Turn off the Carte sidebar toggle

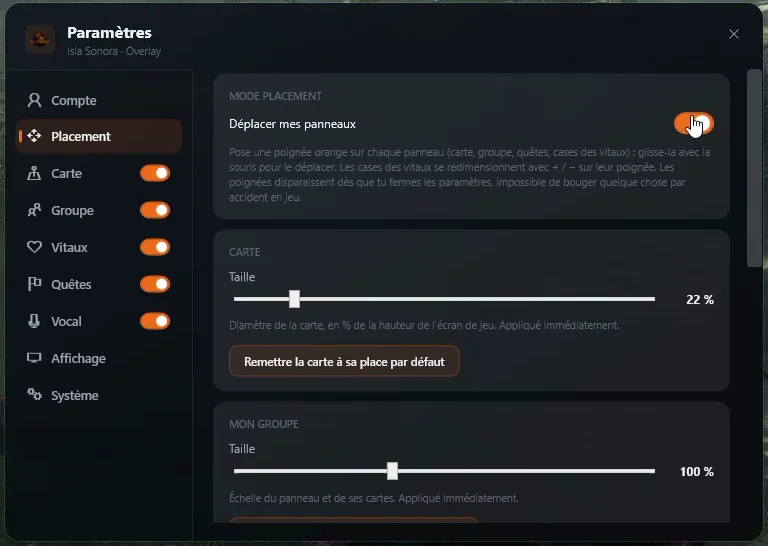click(x=155, y=173)
